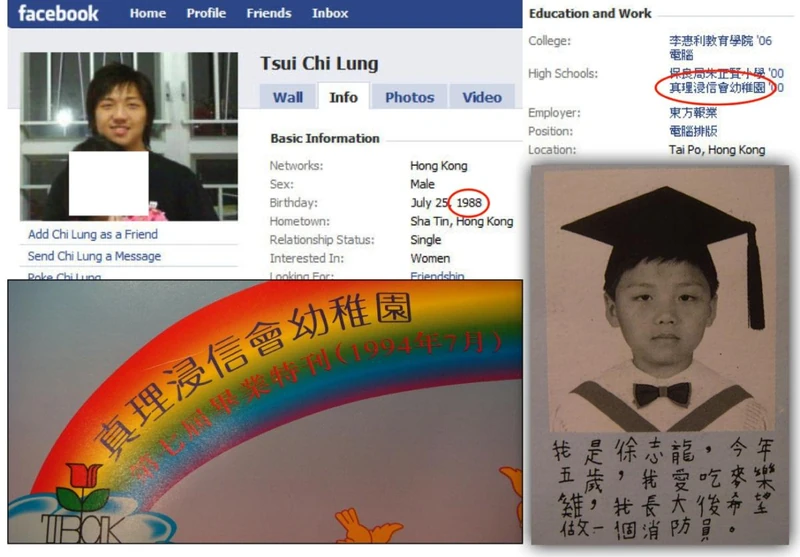This screenshot has width=800, height=557.
Task: Open the Inbox link
Action: pos(330,13)
